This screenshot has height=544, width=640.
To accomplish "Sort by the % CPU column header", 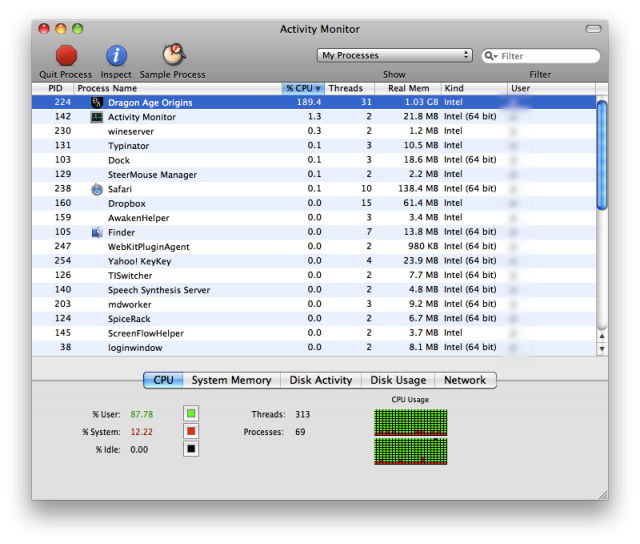I will (x=303, y=88).
